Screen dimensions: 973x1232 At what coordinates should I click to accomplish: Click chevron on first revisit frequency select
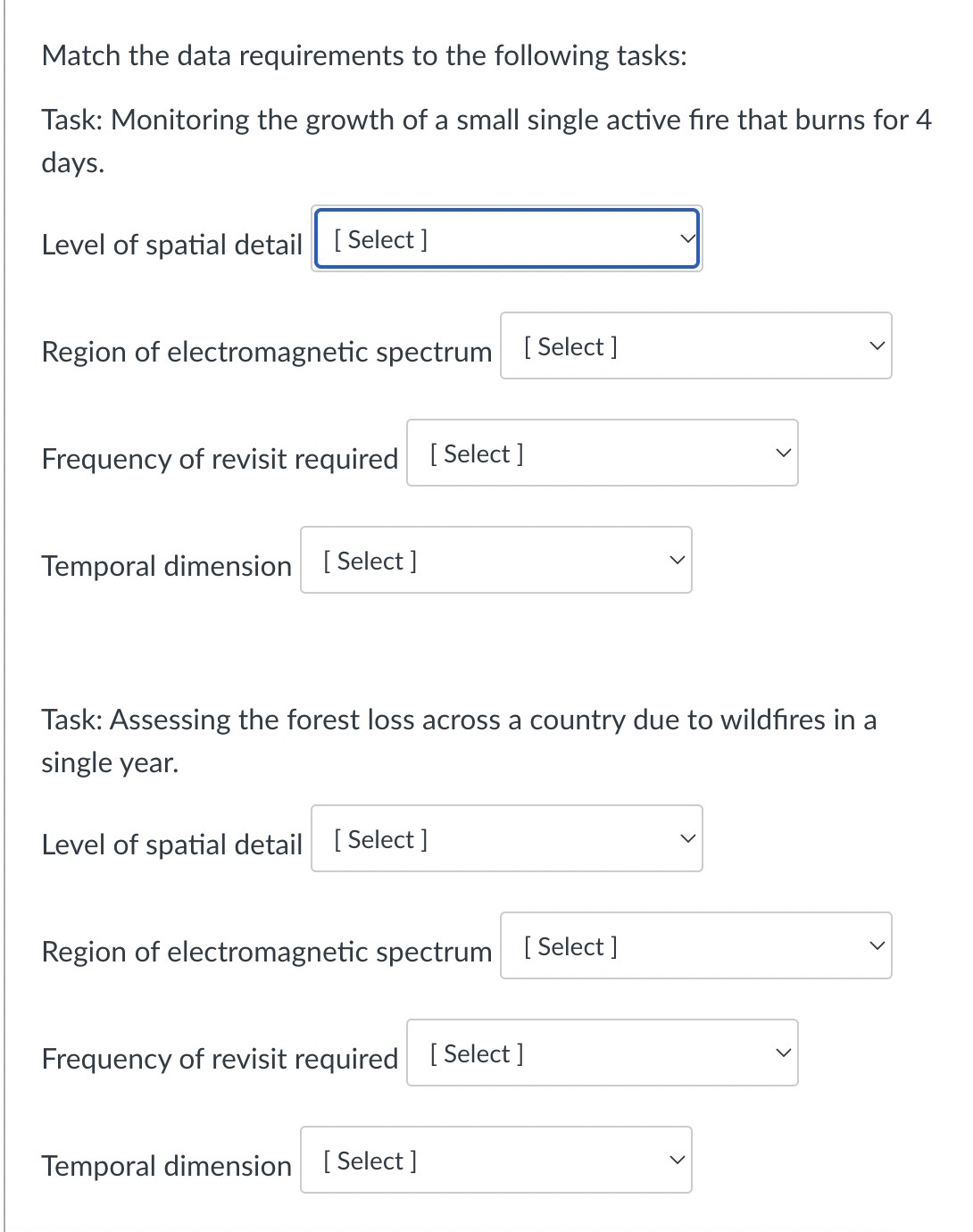783,453
